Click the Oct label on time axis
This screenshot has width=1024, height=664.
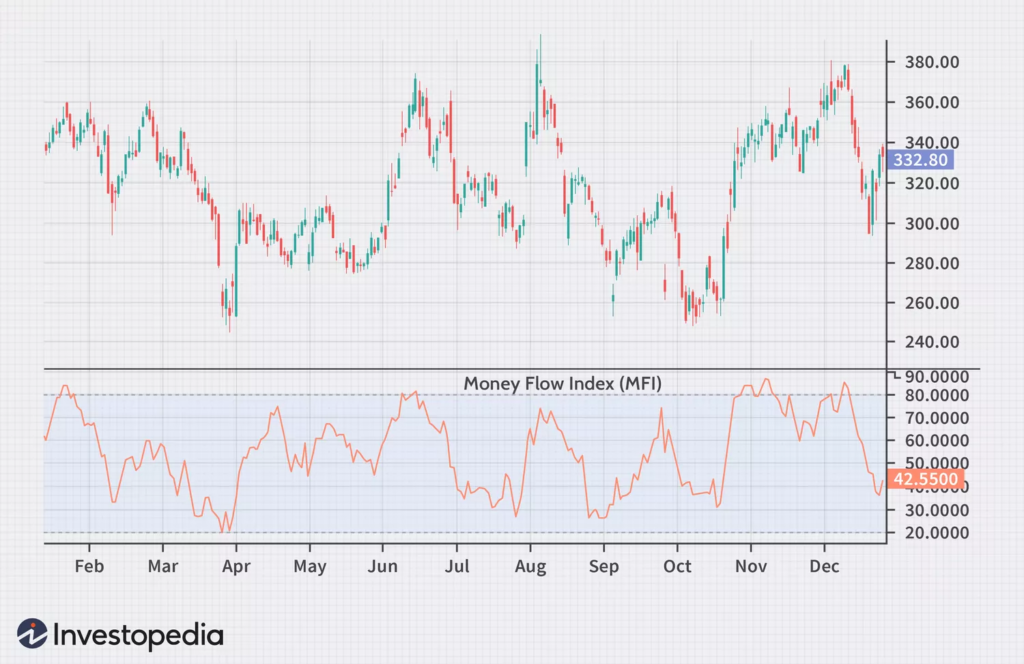[x=677, y=566]
